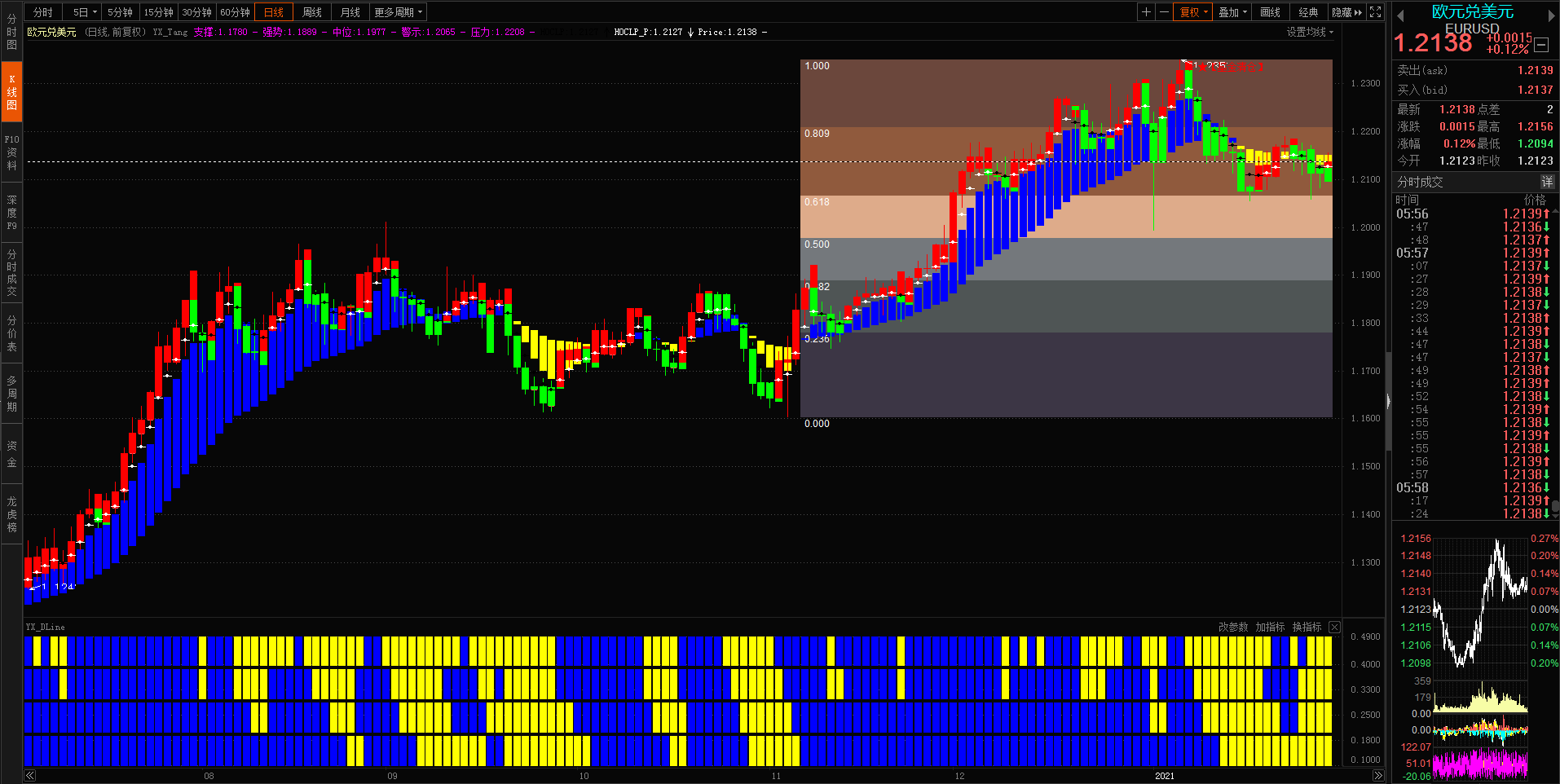Viewport: 1560px width, 784px height.
Task: Select the 分时图 sidebar tab
Action: 11,32
